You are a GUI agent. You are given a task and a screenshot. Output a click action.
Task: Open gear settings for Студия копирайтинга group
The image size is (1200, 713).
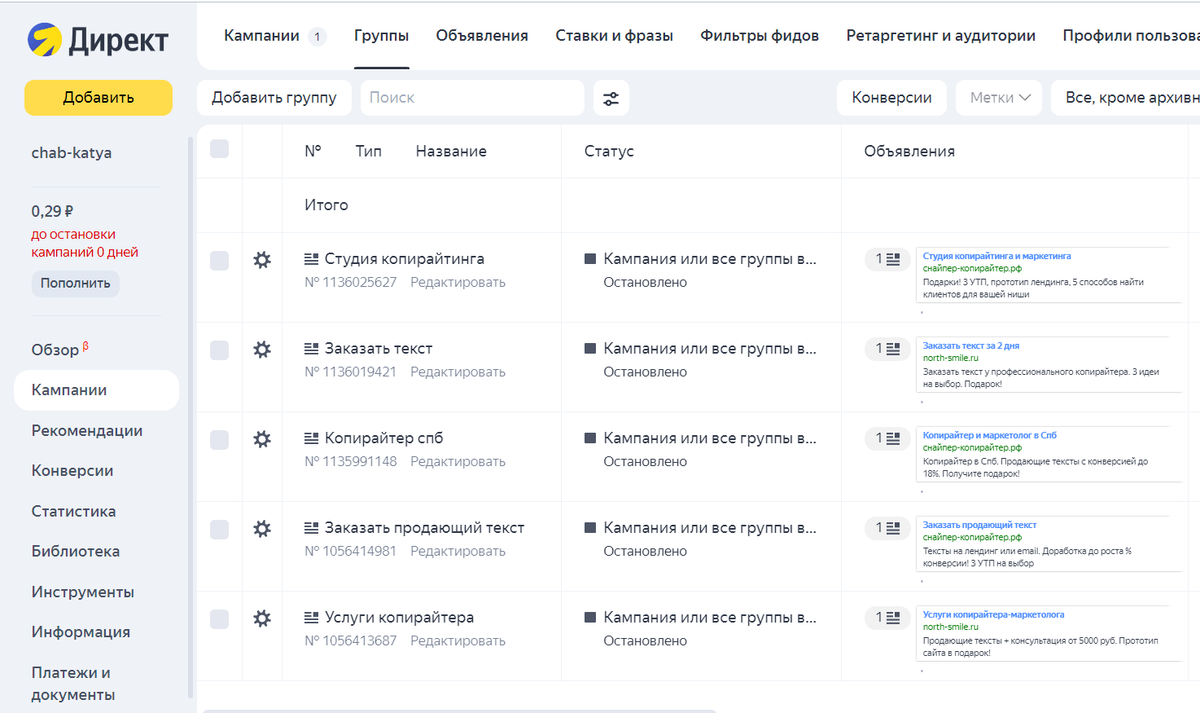click(x=262, y=260)
